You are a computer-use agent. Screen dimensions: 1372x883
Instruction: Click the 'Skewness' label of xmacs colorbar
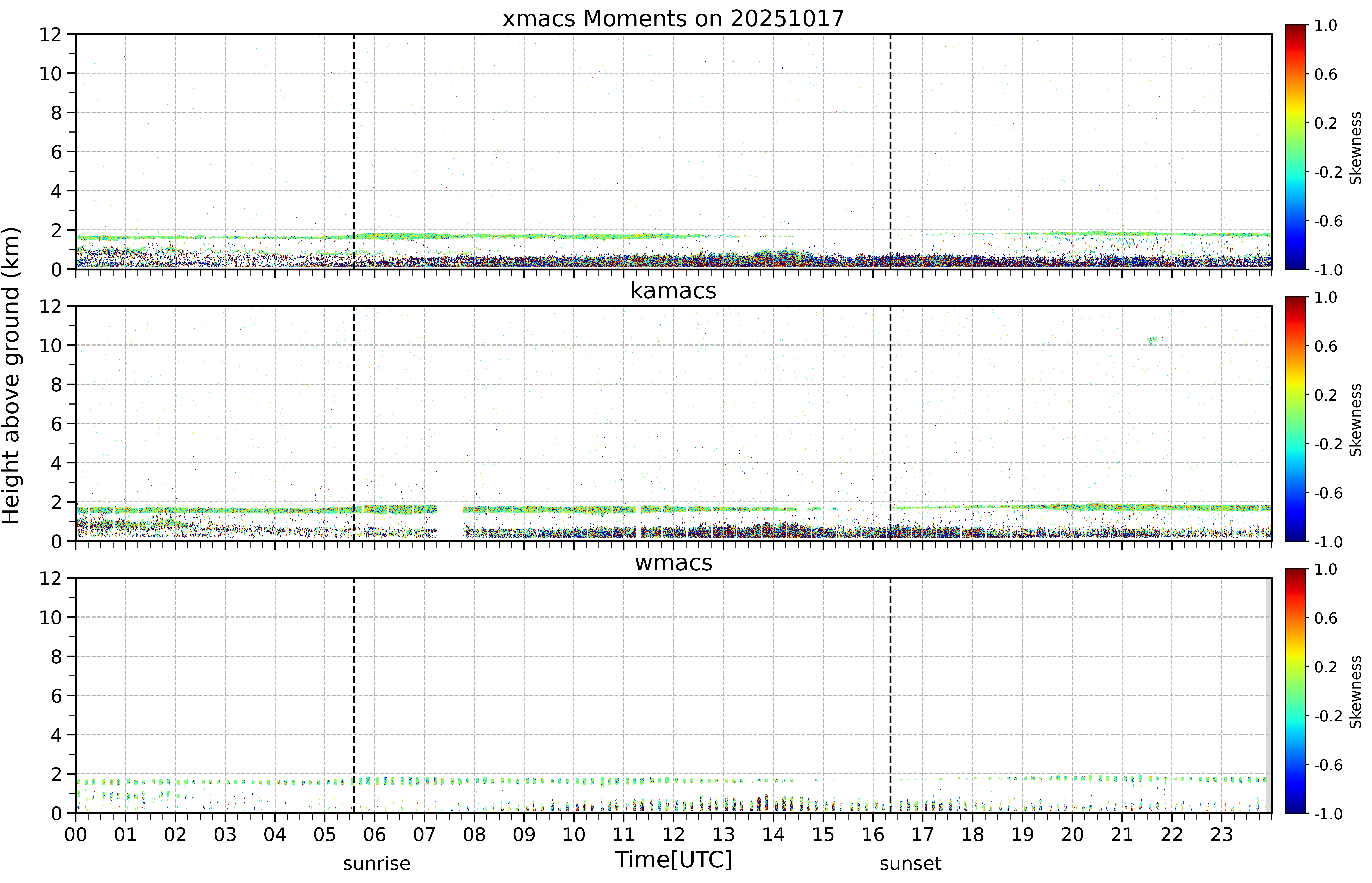point(1355,148)
